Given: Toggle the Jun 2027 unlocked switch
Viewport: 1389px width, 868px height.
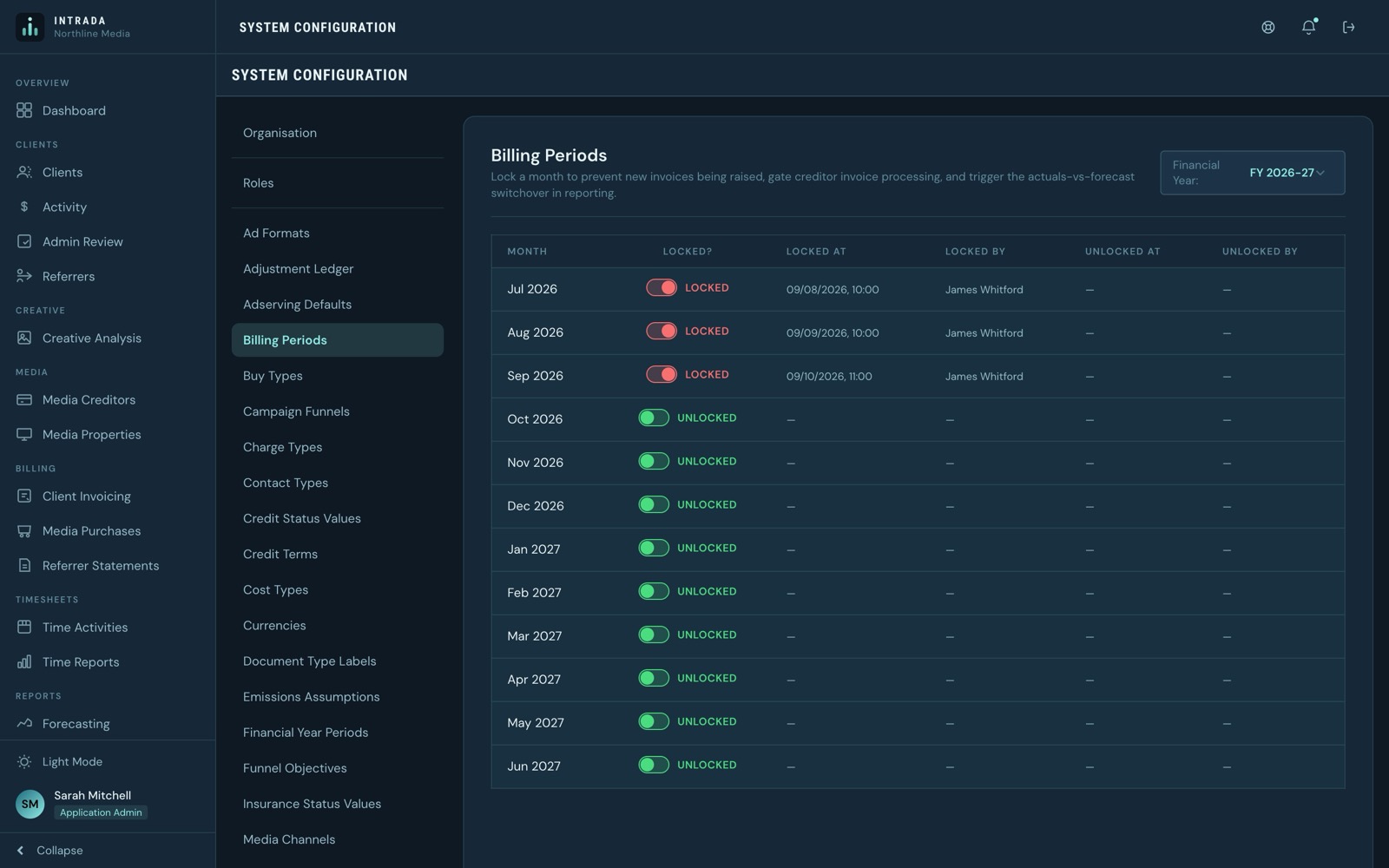Looking at the screenshot, I should click(654, 765).
